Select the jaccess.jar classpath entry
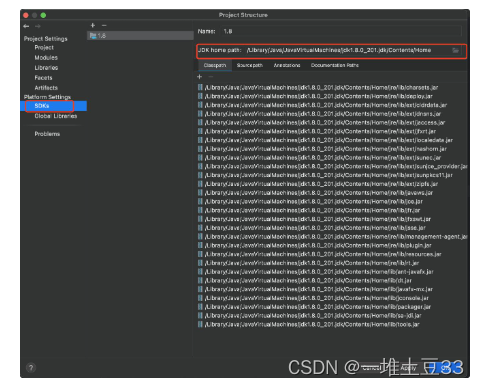 pos(321,123)
